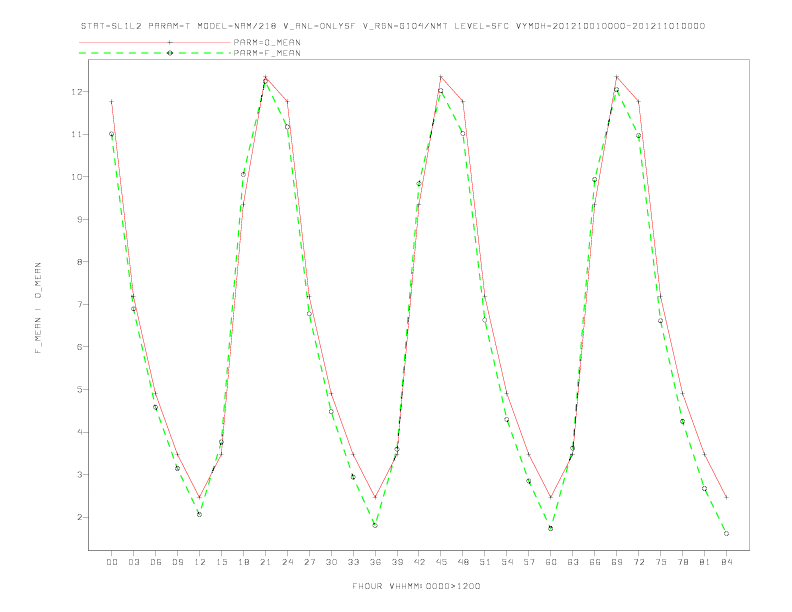The width and height of the screenshot is (792, 612).
Task: Click the x-axis forecast hour label 33
Action: pos(353,562)
